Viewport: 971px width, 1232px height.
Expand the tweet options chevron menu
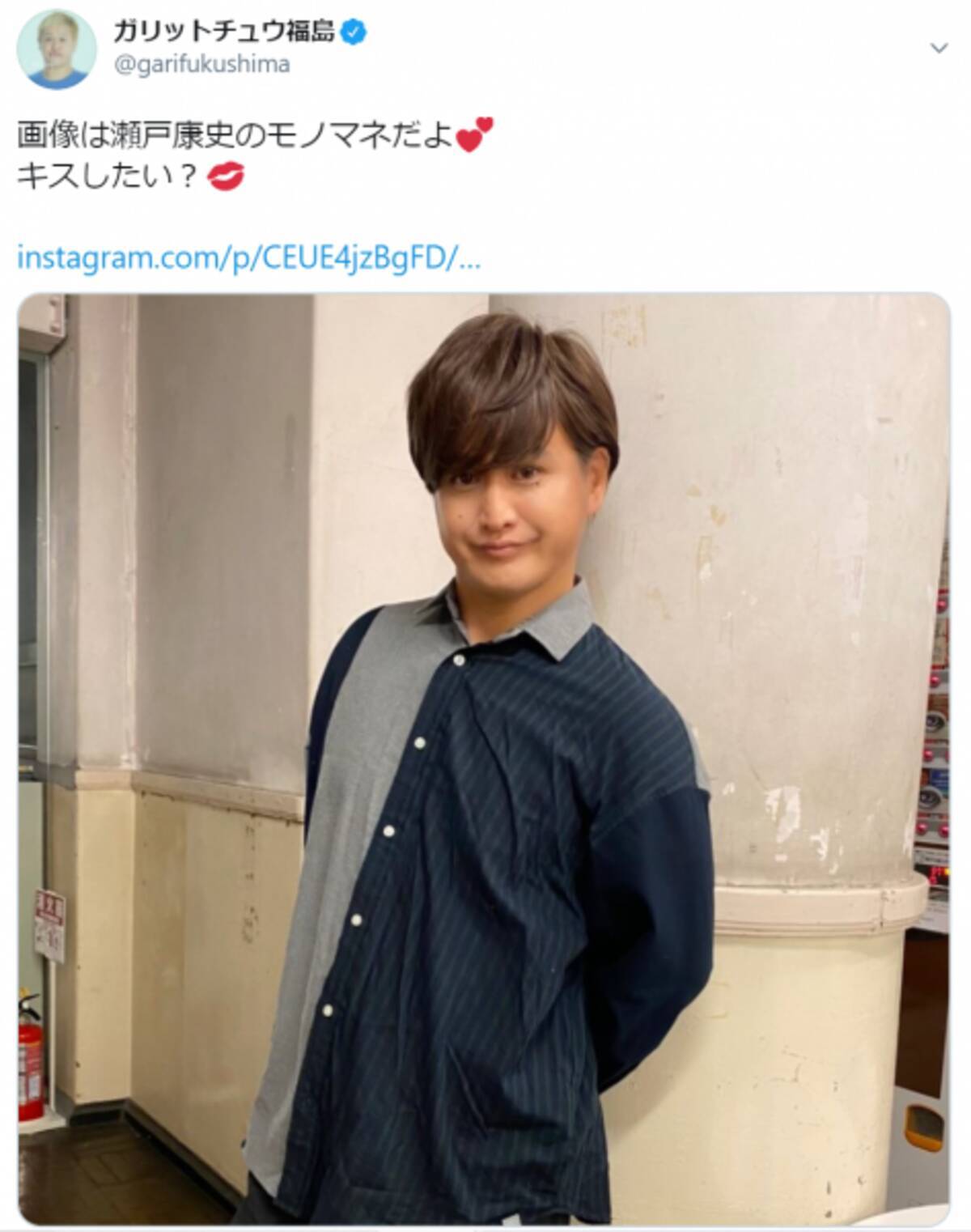(939, 49)
